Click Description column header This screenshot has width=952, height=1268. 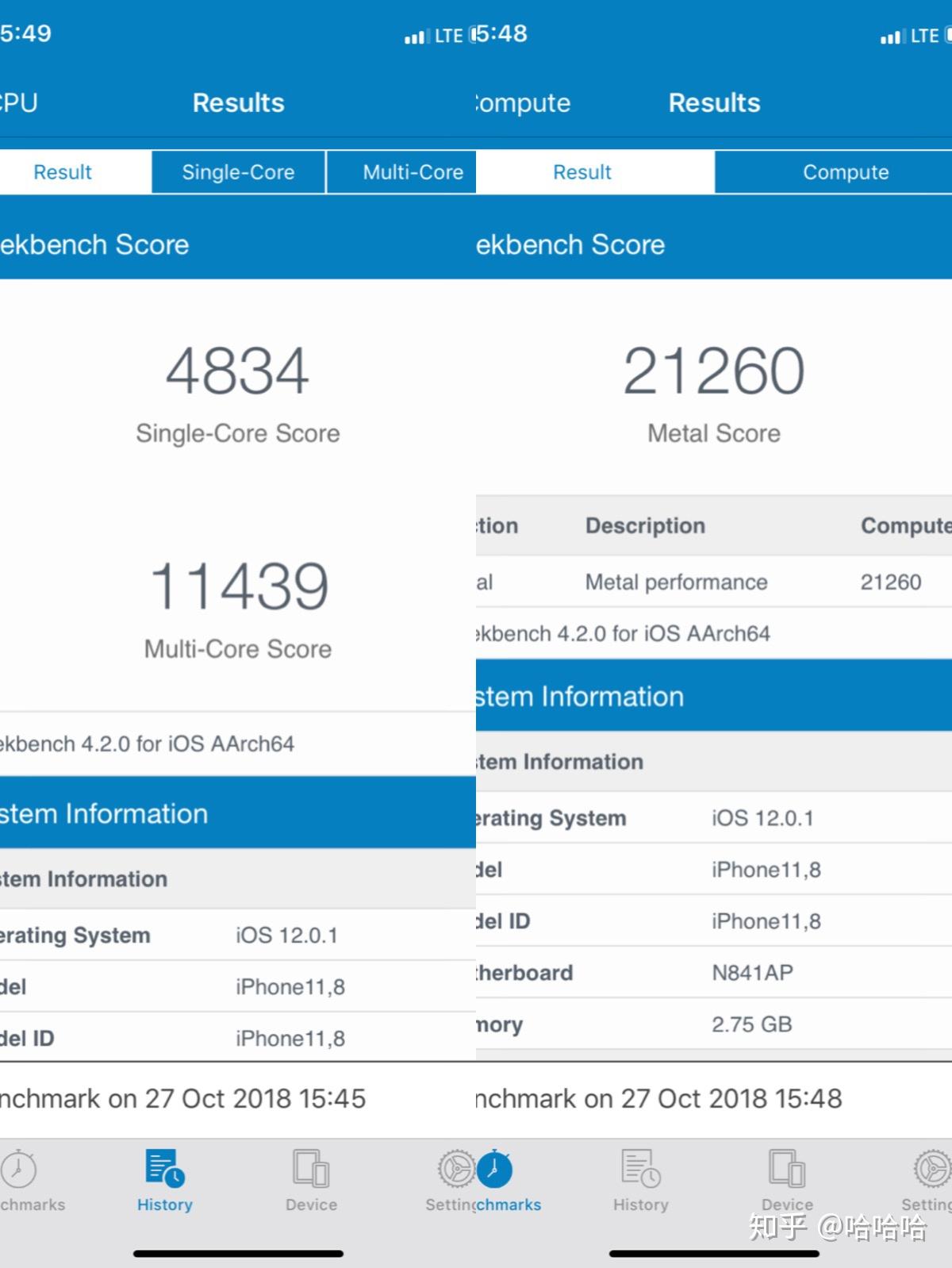pos(645,525)
